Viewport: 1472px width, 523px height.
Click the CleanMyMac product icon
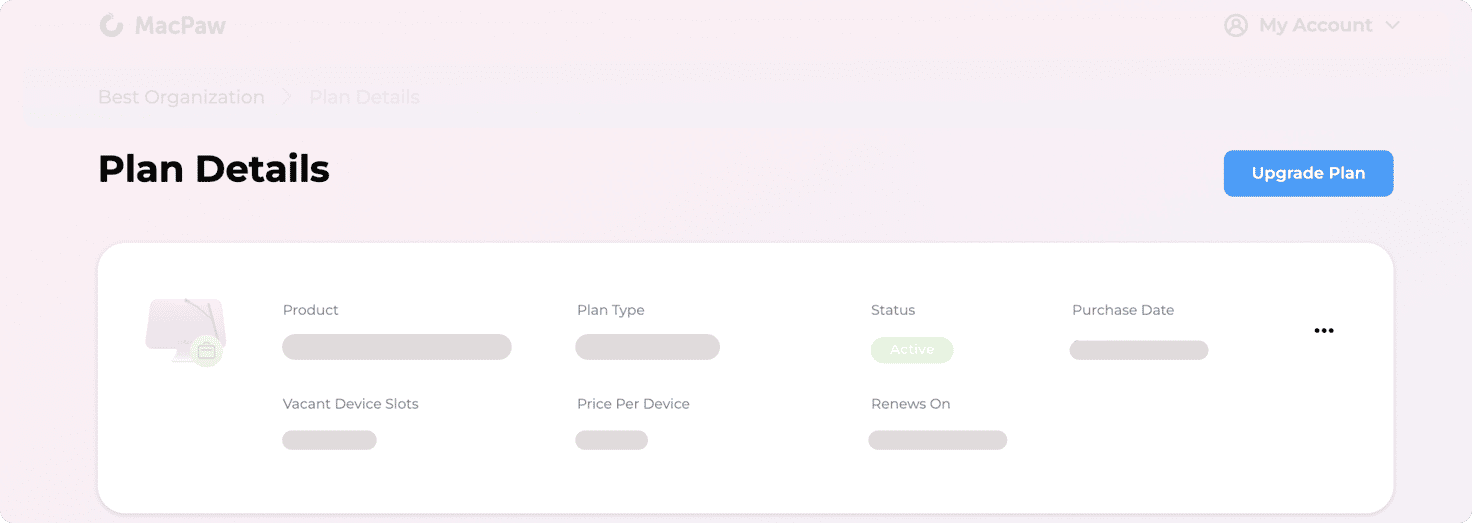coord(185,330)
